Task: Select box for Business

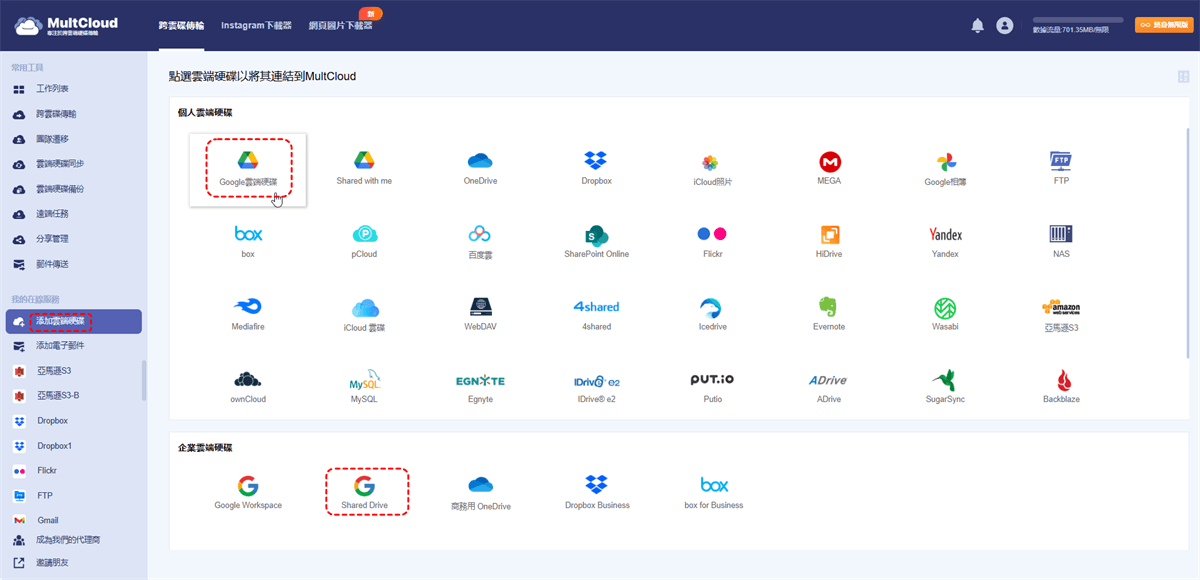Action: click(x=713, y=492)
